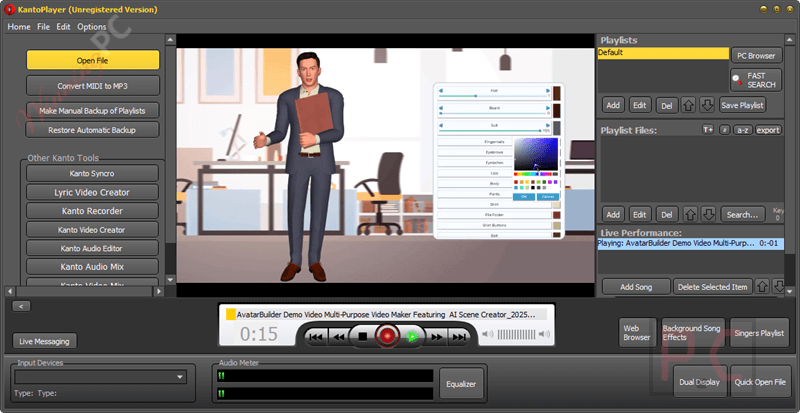Select the Playing: AvatarBuilder live performance row

690,244
